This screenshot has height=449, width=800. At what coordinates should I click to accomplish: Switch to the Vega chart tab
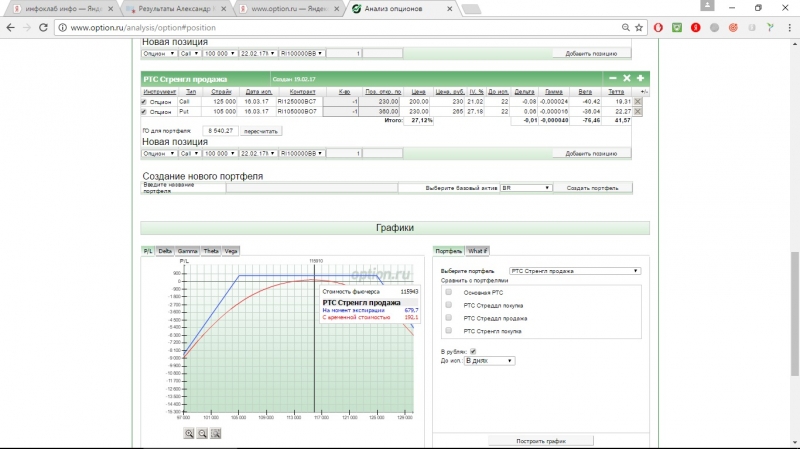pyautogui.click(x=231, y=251)
